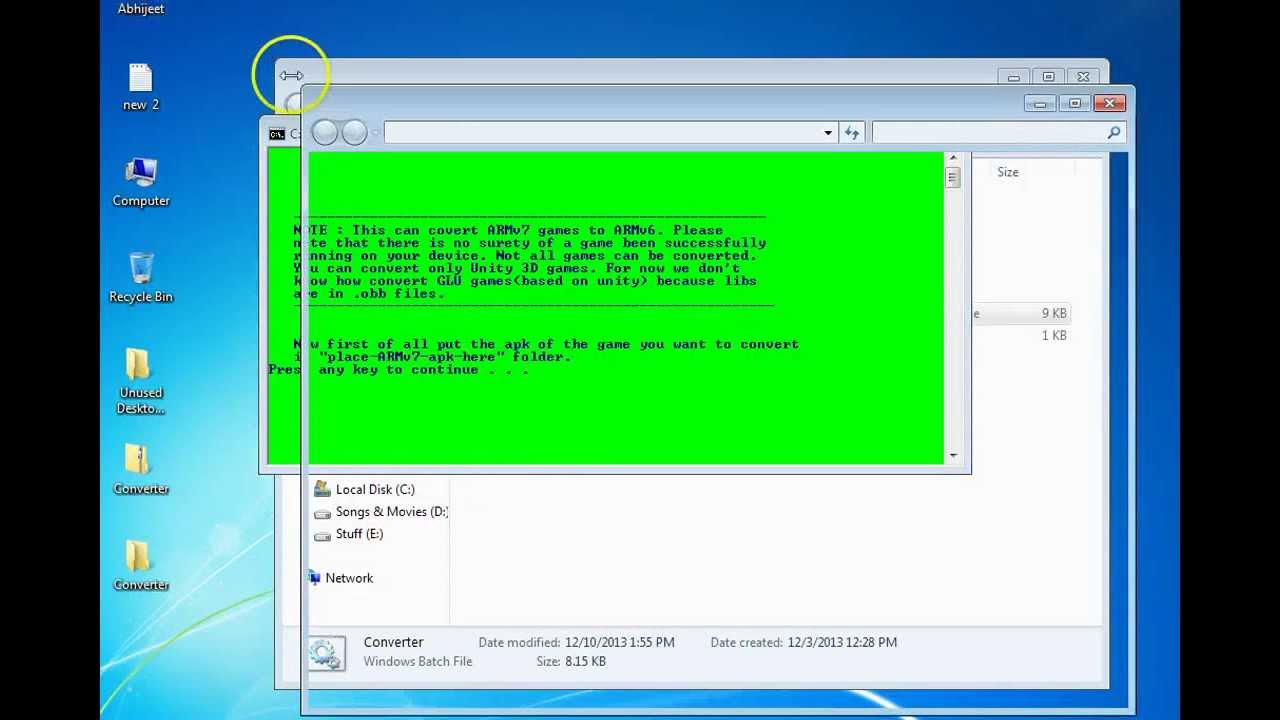This screenshot has width=1280, height=720.
Task: Click the Date modified value in details pane
Action: pyautogui.click(x=620, y=642)
